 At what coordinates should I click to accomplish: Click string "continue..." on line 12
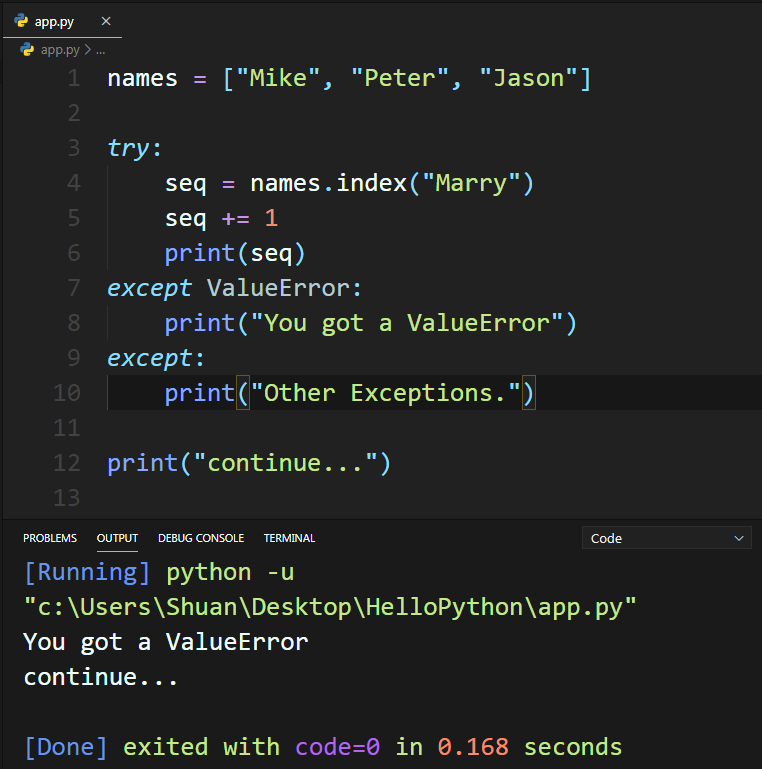tap(285, 463)
